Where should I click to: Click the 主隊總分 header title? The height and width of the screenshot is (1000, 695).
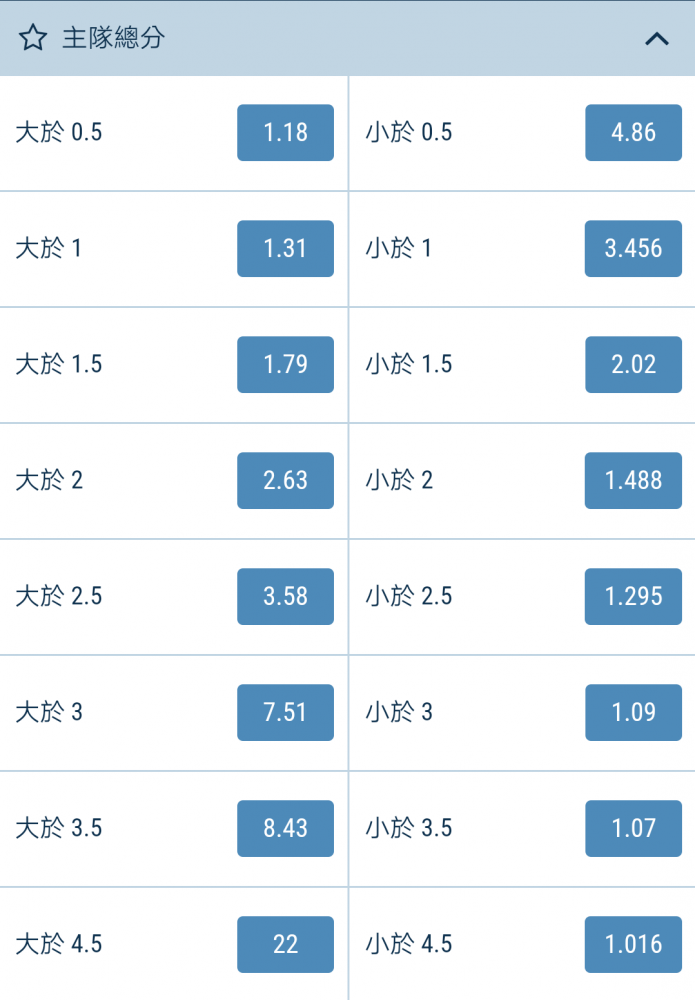113,38
